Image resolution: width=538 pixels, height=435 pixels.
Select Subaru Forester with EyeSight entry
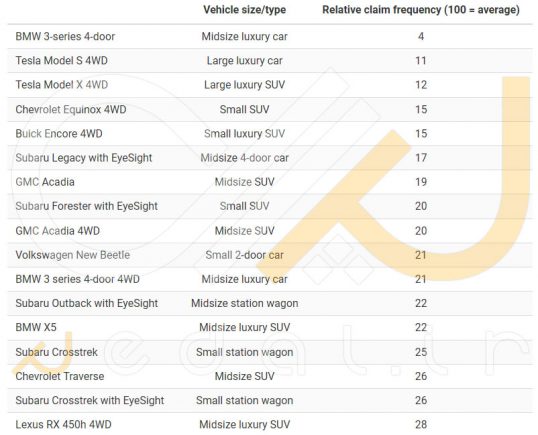pyautogui.click(x=86, y=206)
